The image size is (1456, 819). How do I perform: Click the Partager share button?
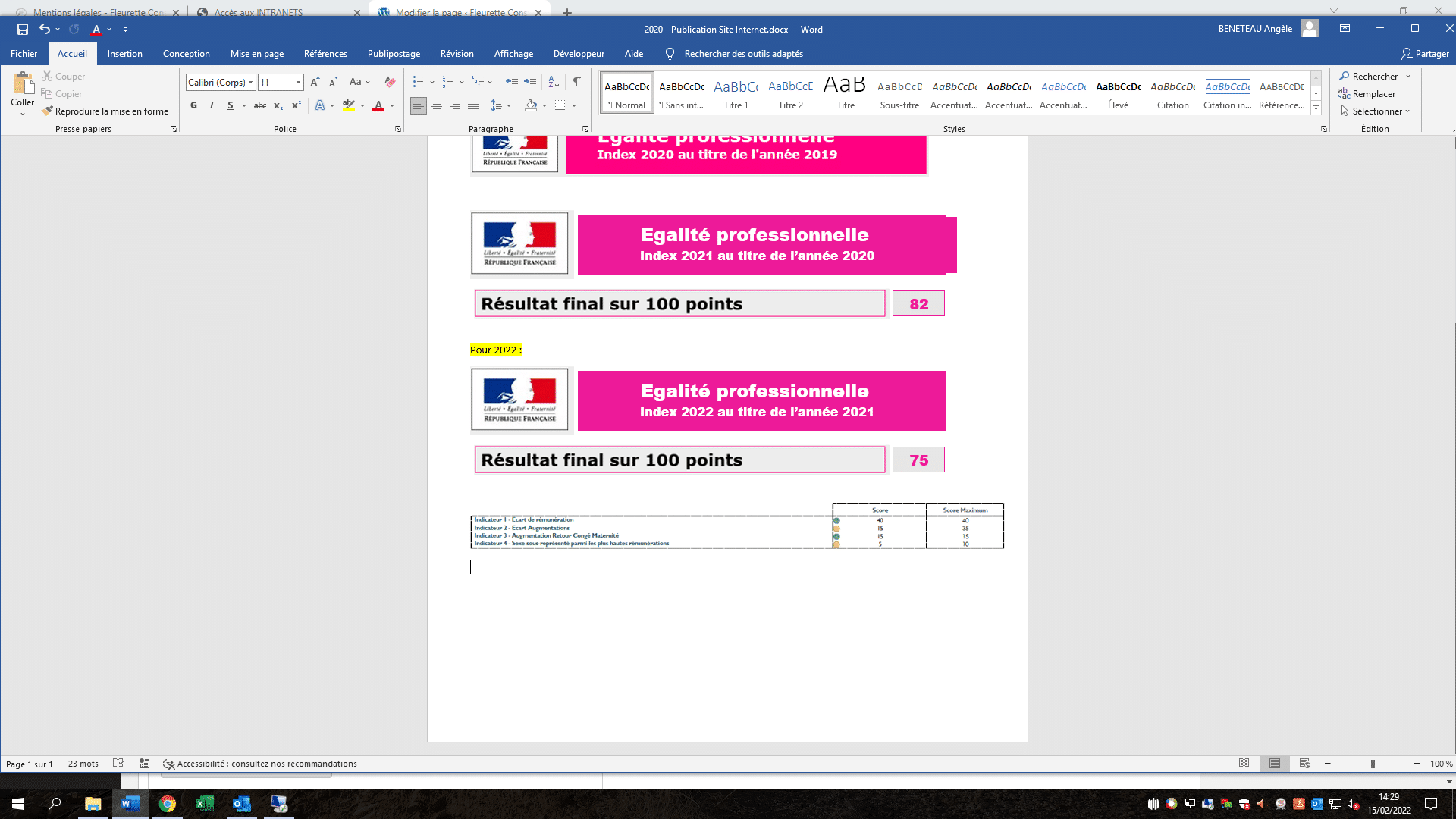1425,53
